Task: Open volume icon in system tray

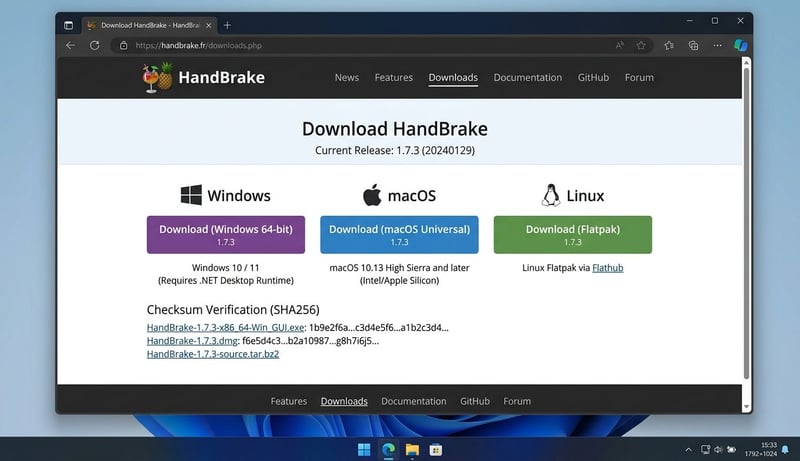Action: coord(718,449)
